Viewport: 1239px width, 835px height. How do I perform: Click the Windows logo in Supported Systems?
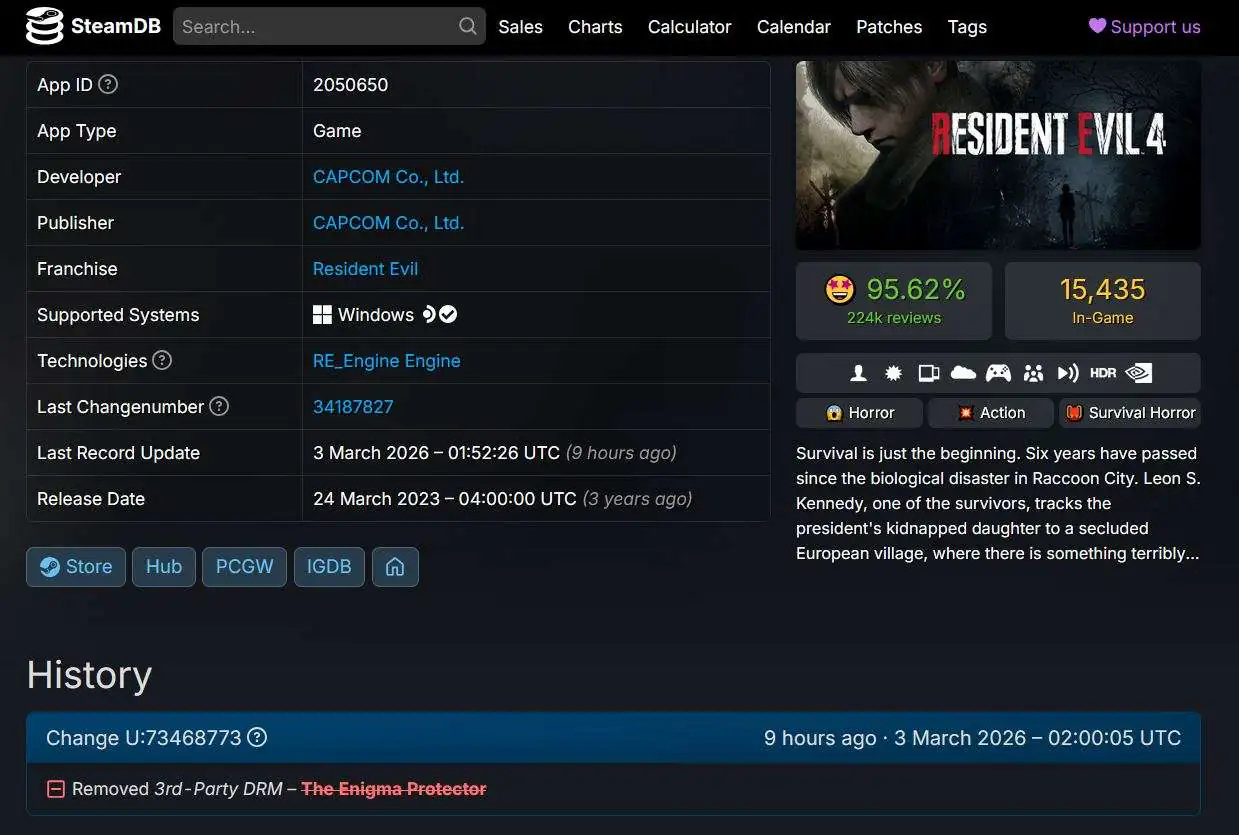point(322,315)
